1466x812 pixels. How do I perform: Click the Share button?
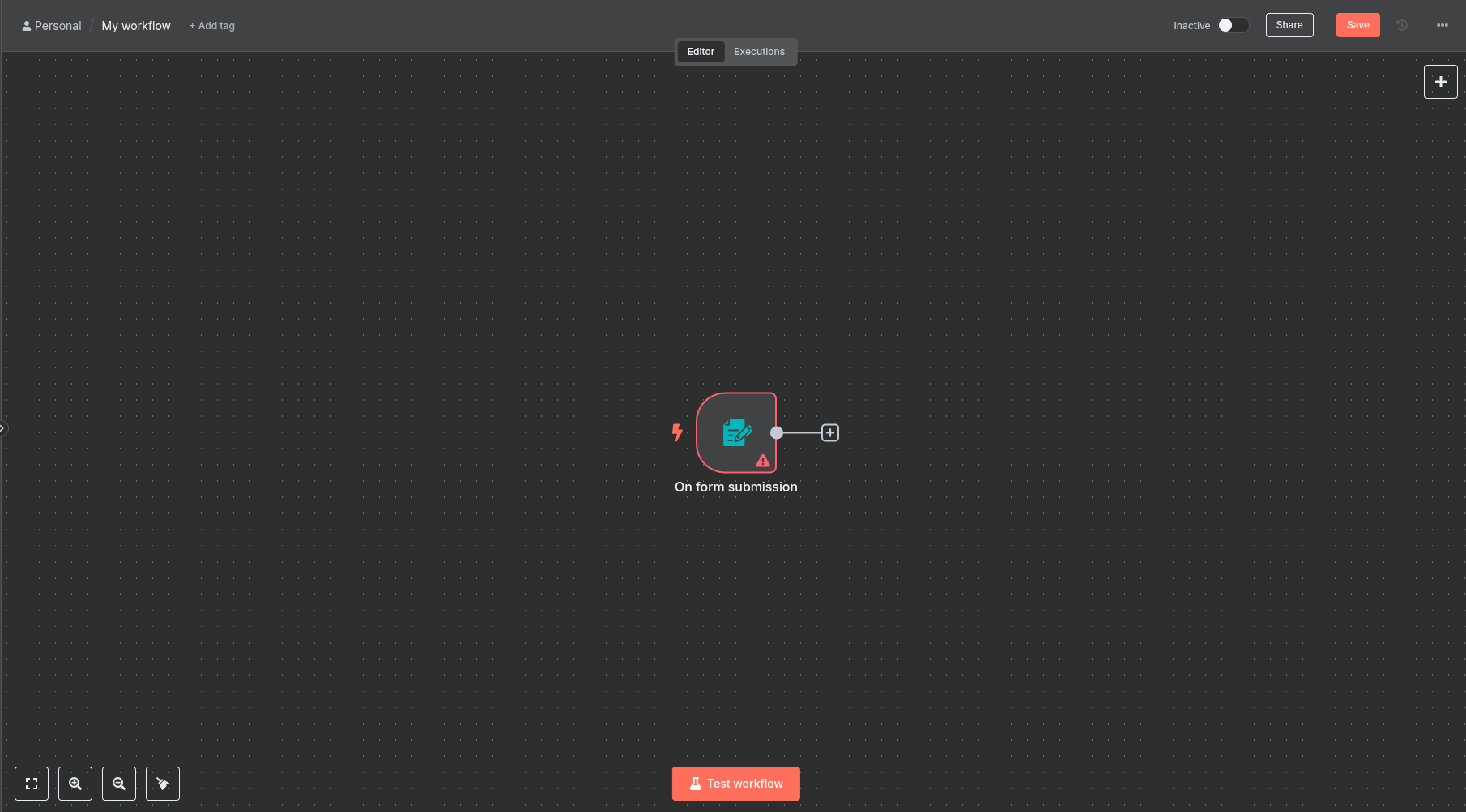pyautogui.click(x=1289, y=25)
